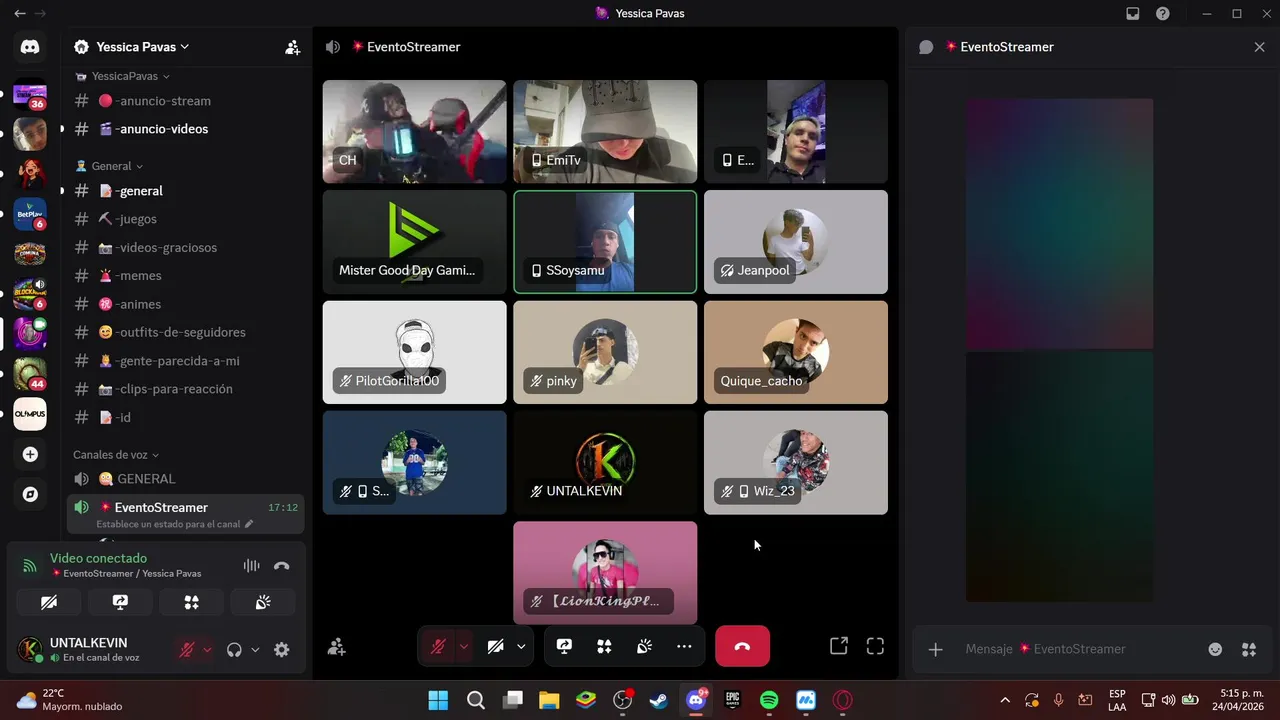Turn on camera in call control bar
This screenshot has height=720, width=1280.
tap(495, 647)
